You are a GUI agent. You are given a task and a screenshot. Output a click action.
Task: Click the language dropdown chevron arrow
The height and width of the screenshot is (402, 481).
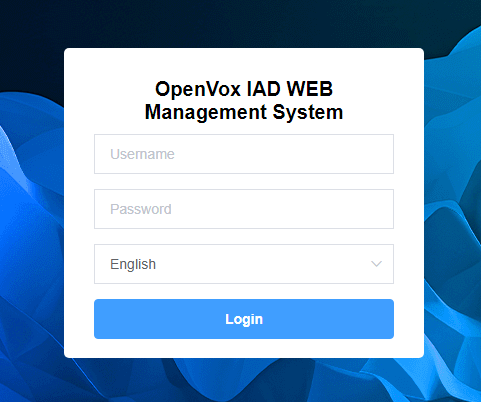pos(376,264)
